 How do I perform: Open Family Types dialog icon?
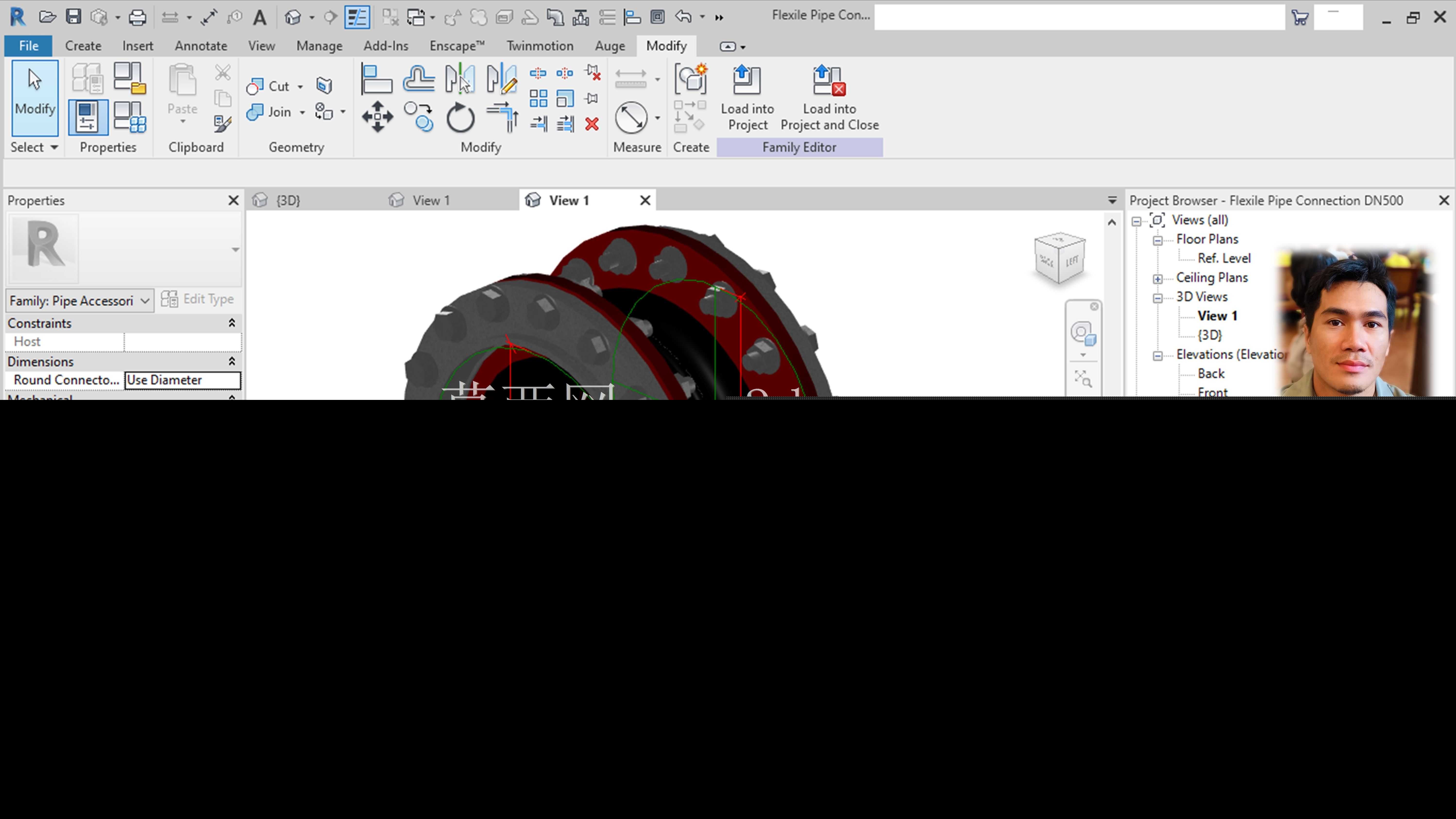(129, 117)
